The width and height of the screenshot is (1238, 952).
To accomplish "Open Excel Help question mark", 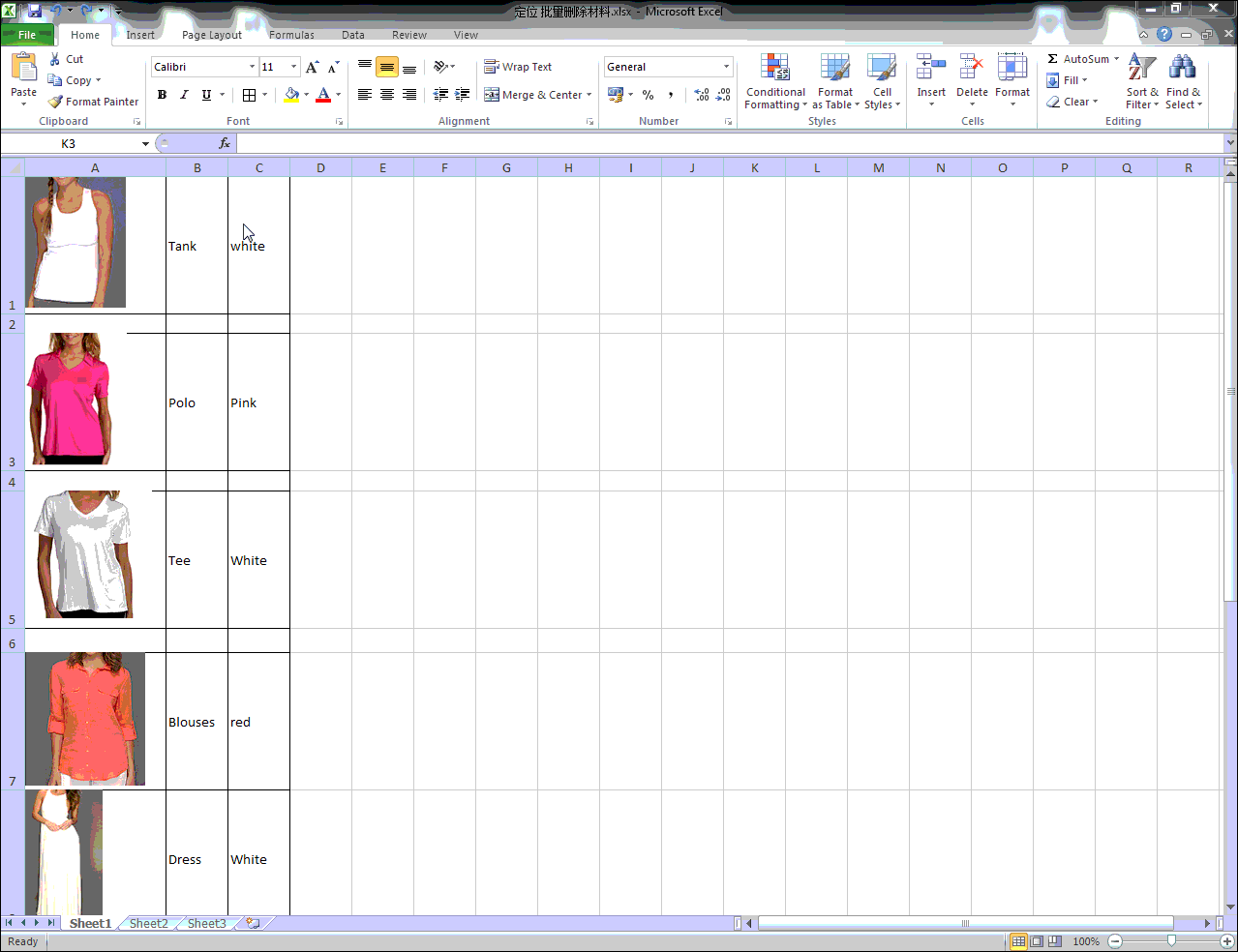I will (1164, 34).
